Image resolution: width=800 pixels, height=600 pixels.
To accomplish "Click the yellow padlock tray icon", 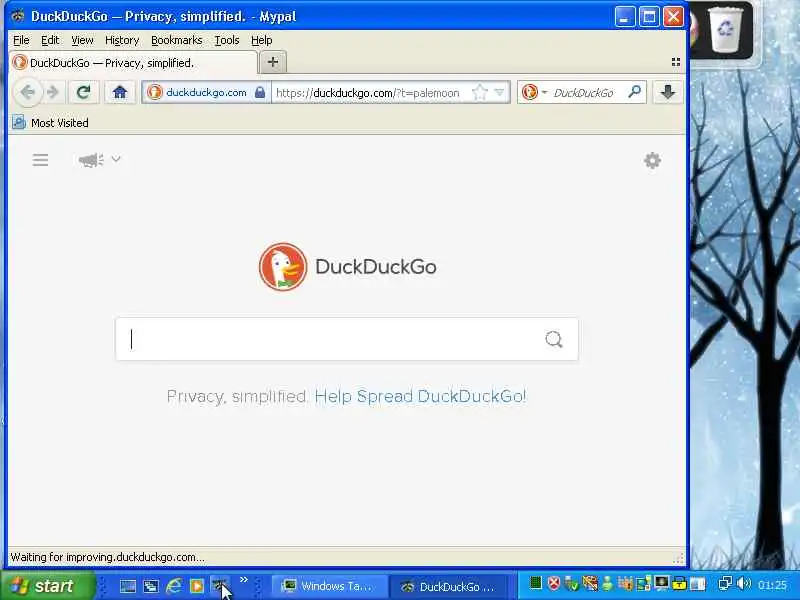I will pos(679,583).
